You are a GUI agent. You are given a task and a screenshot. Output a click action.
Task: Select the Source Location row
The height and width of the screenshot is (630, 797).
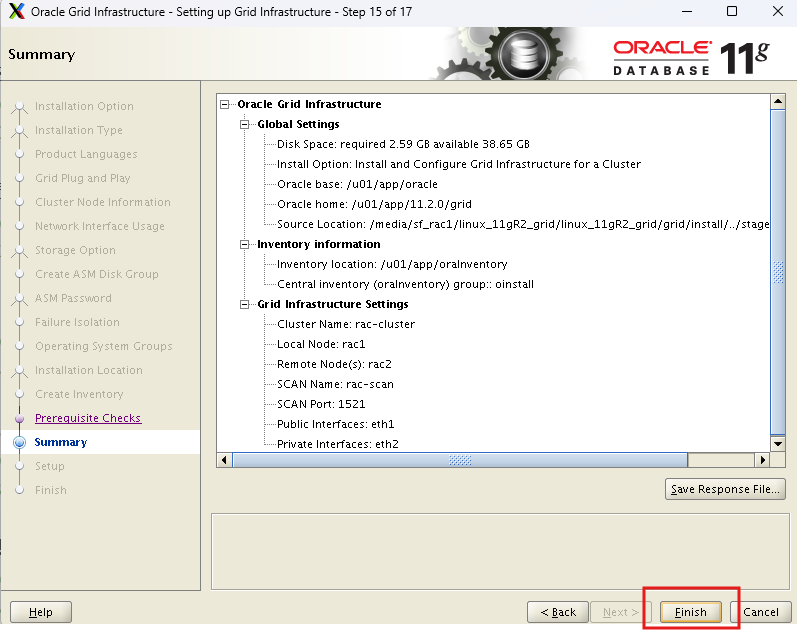point(523,224)
